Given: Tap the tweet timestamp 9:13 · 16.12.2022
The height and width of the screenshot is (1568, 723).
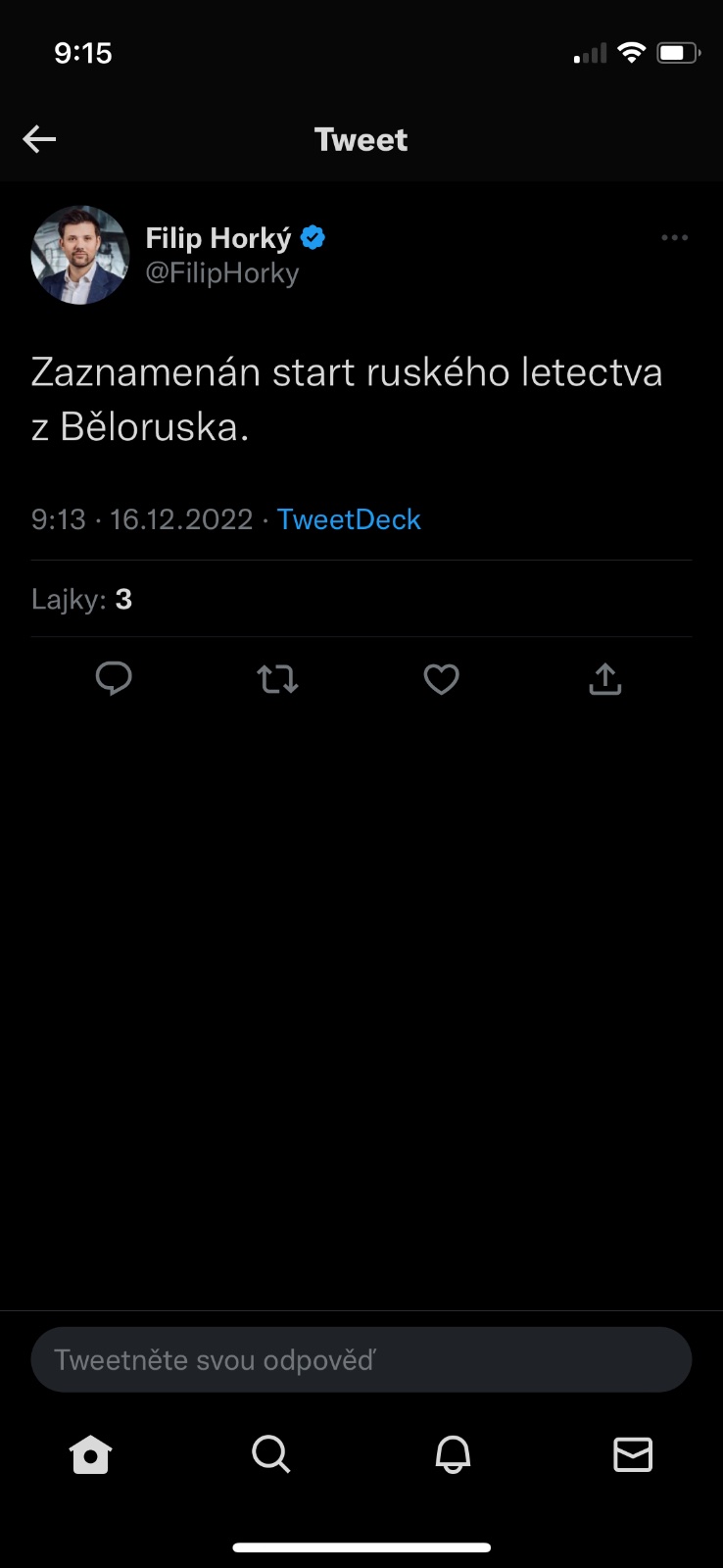Looking at the screenshot, I should tap(142, 519).
